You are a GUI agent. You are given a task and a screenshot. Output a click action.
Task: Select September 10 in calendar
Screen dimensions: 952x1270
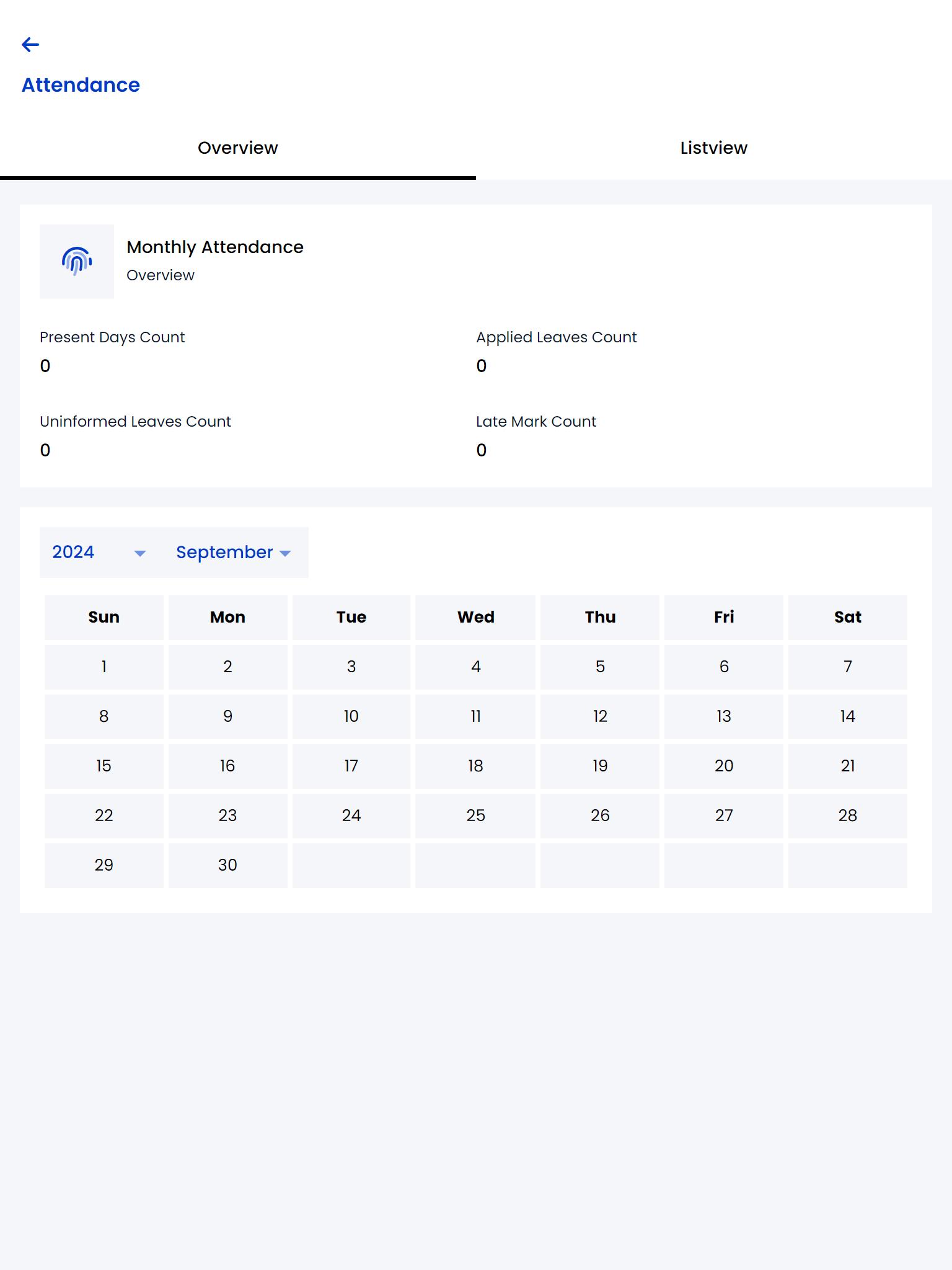(x=351, y=717)
